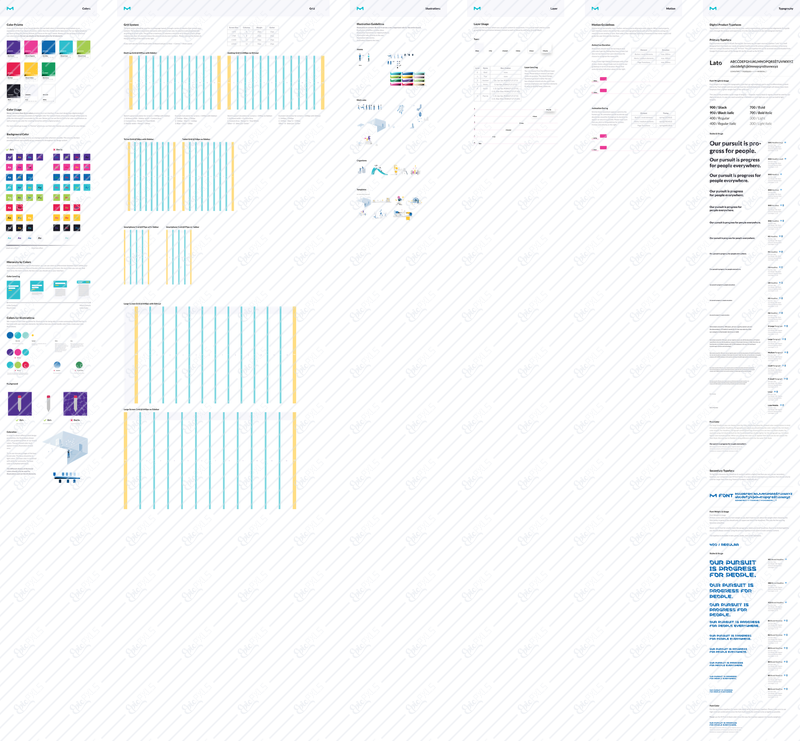Click the "900 / Black" font weight
The image size is (800, 741).
[x=718, y=108]
